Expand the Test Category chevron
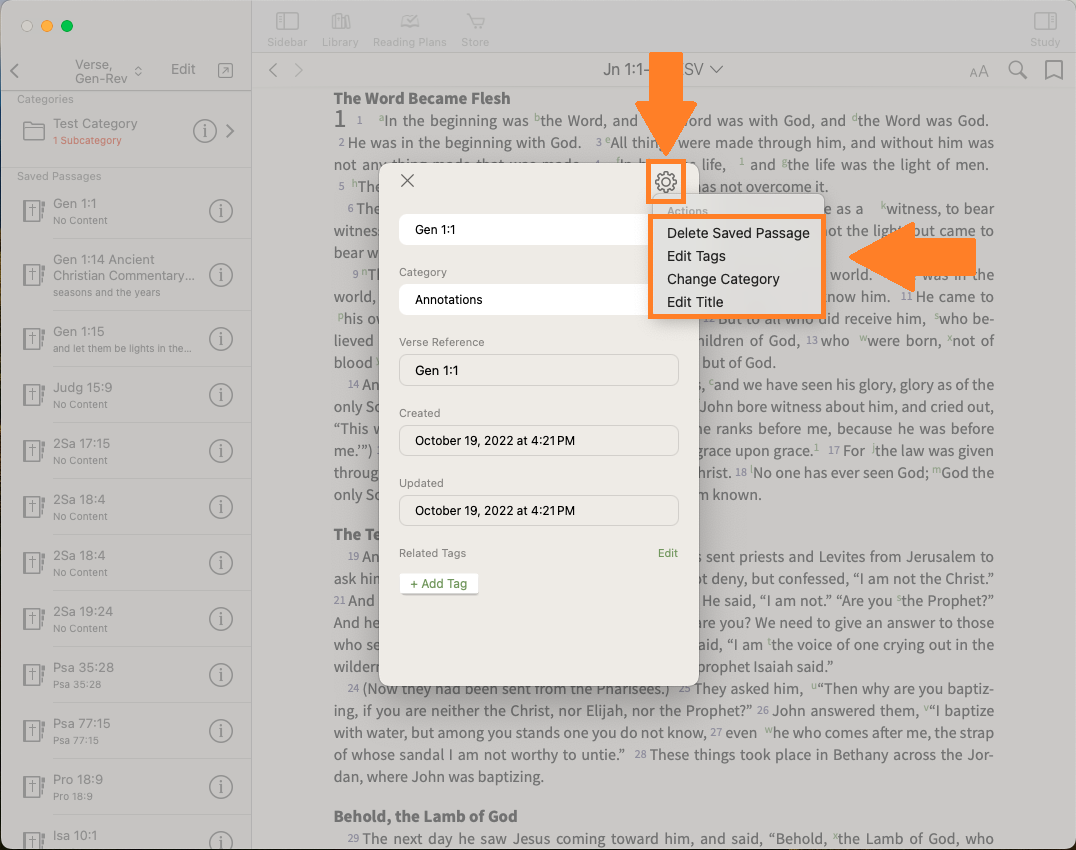1076x850 pixels. point(231,131)
